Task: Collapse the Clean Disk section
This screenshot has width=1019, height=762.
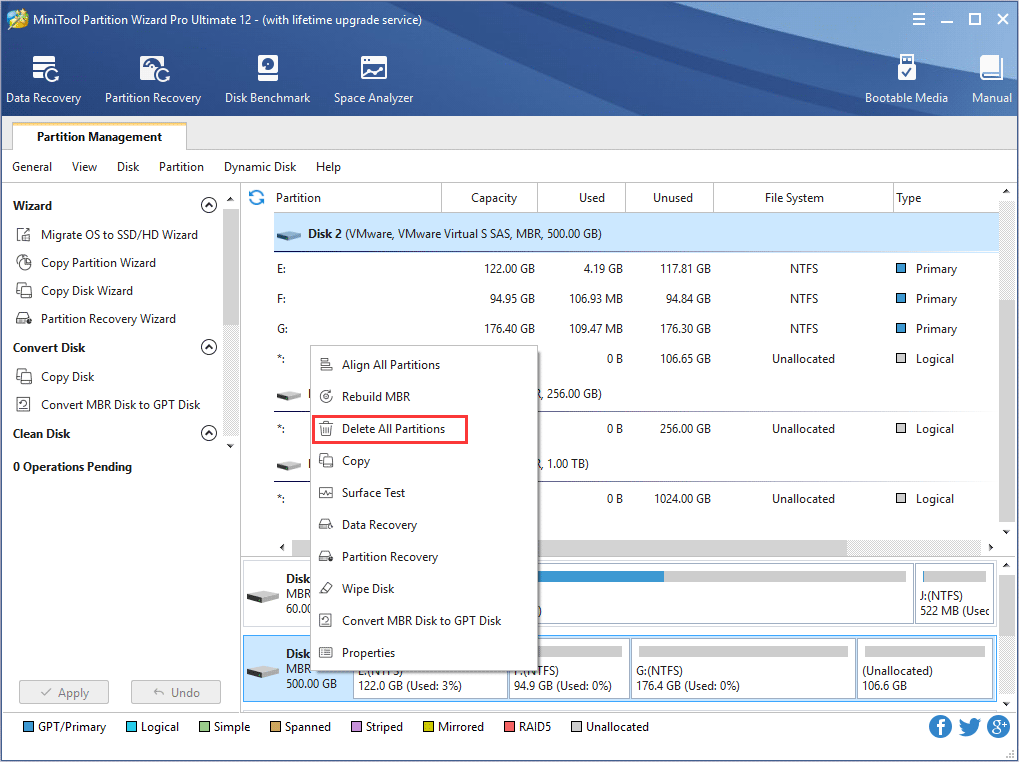Action: pos(209,433)
